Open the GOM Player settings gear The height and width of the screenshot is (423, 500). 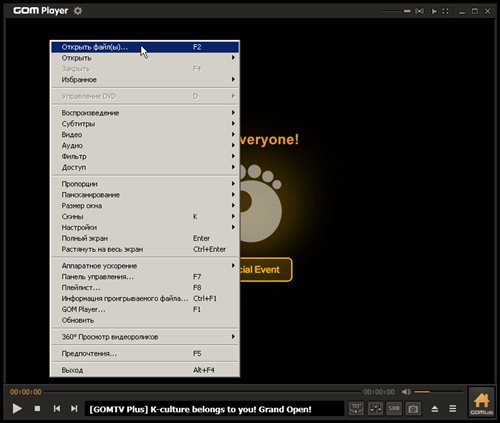[78, 11]
